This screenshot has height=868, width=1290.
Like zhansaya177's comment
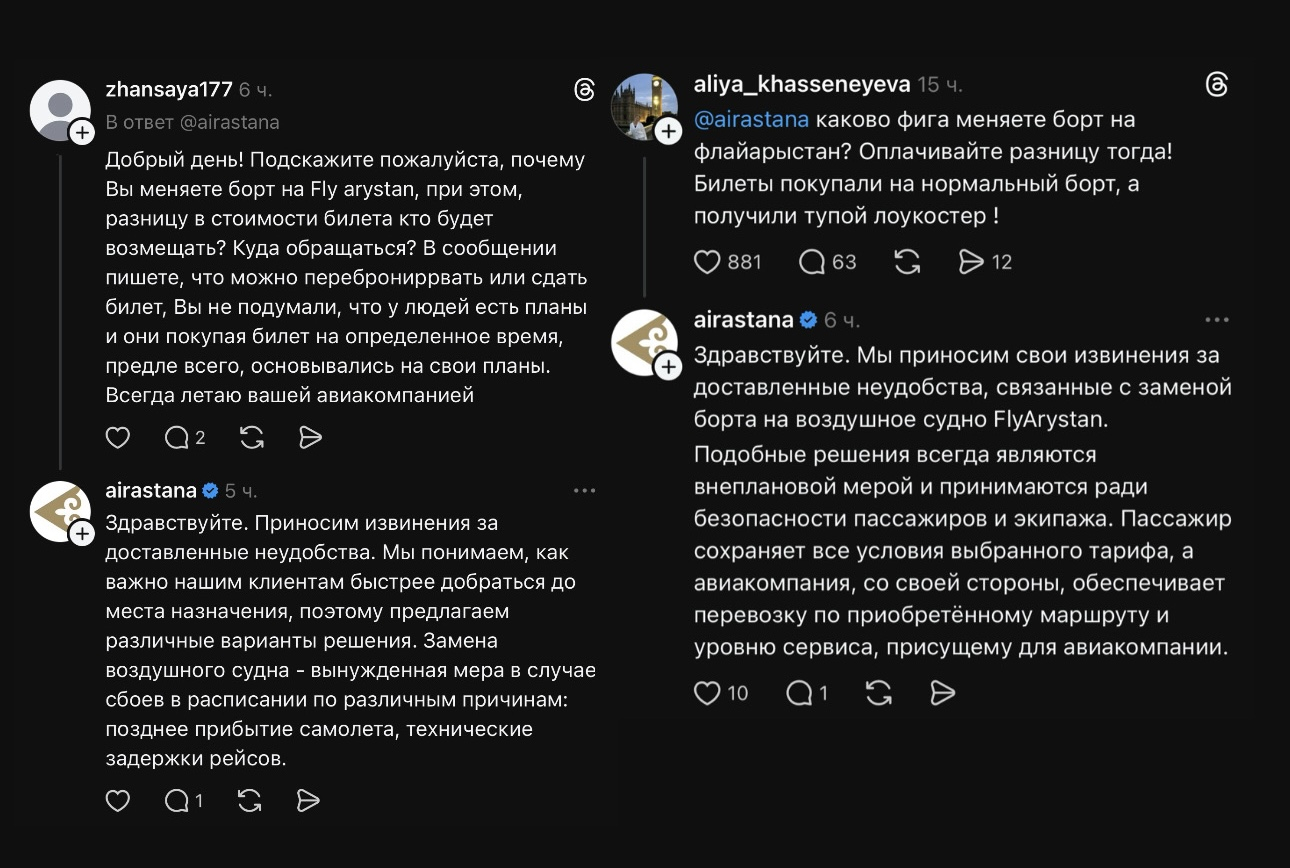coord(118,437)
